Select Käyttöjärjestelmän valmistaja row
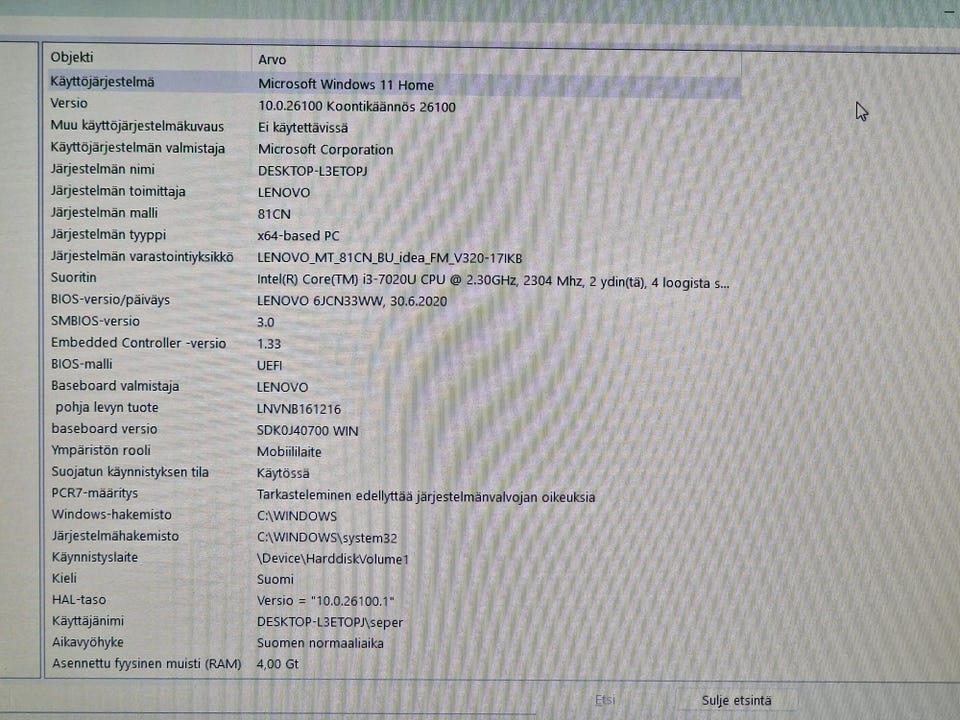Screen dimensions: 960x720 pos(138,148)
